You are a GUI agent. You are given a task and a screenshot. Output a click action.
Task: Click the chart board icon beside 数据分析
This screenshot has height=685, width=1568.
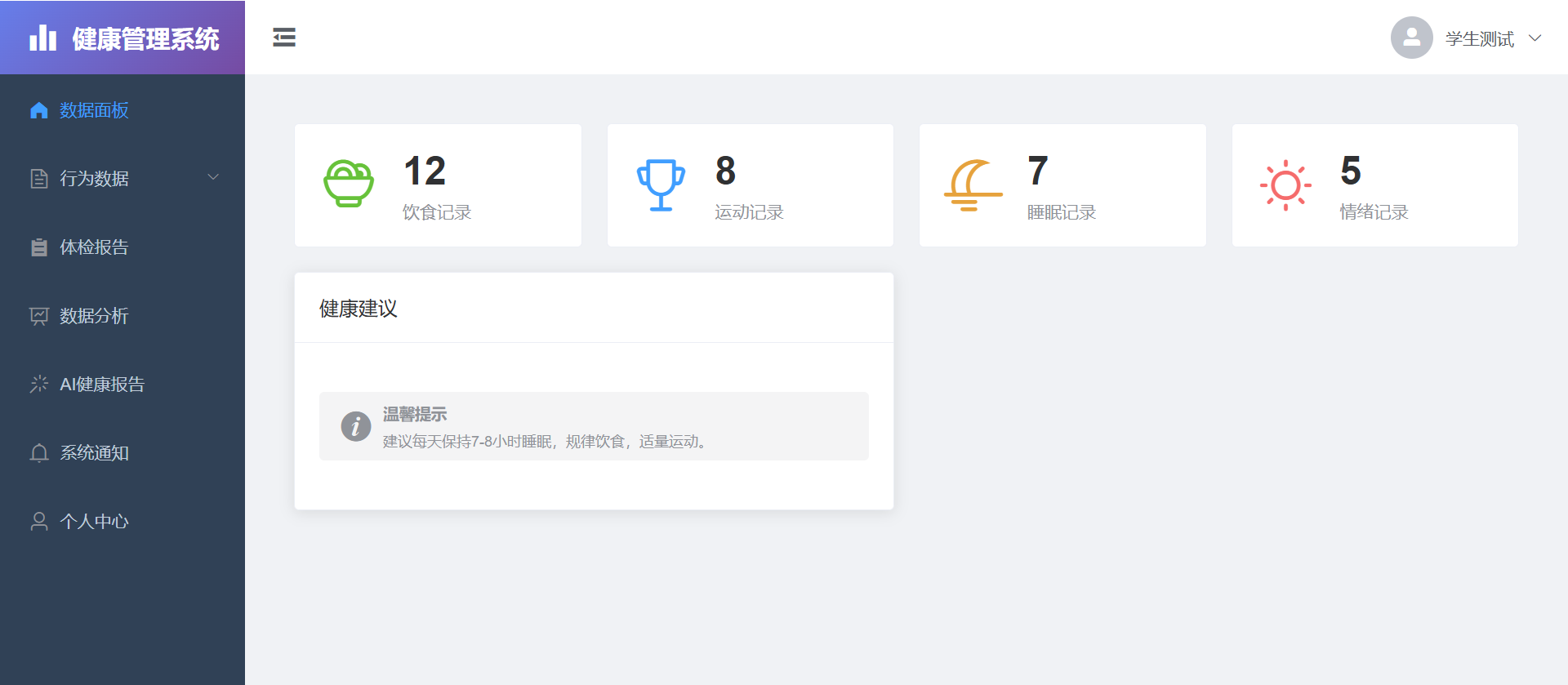pyautogui.click(x=39, y=316)
